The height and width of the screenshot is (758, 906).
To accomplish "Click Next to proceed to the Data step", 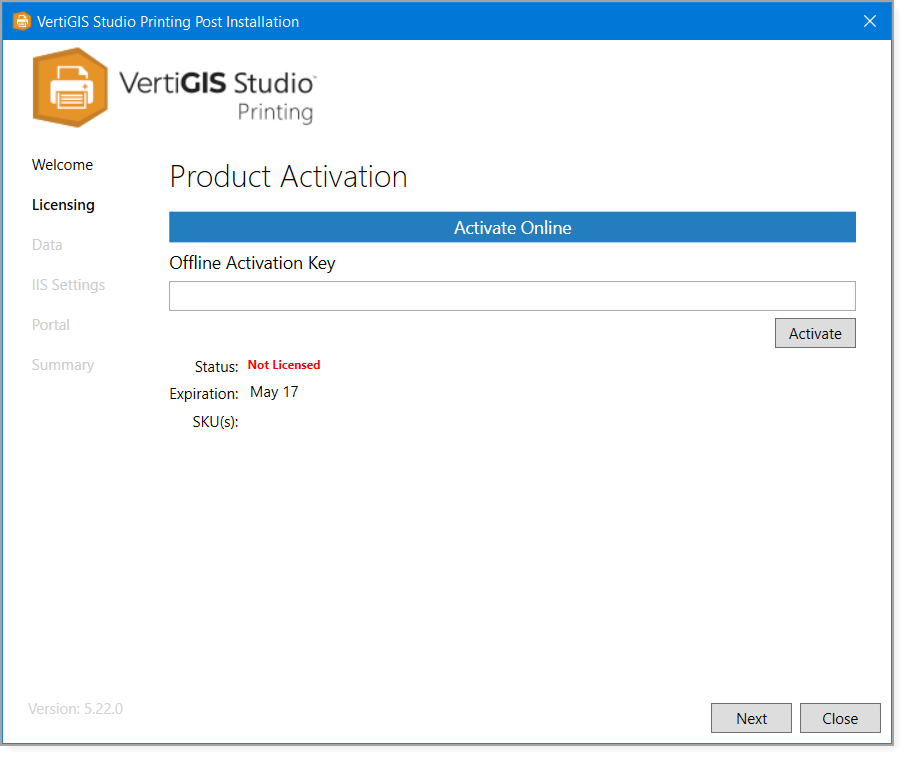I will coord(751,718).
